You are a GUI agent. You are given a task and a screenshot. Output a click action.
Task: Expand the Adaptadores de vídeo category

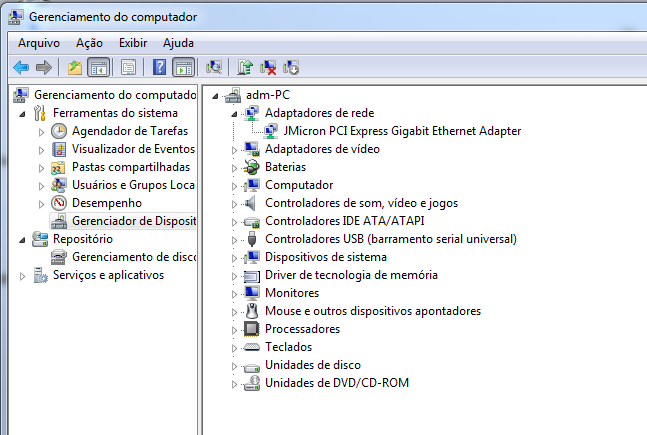pyautogui.click(x=234, y=150)
